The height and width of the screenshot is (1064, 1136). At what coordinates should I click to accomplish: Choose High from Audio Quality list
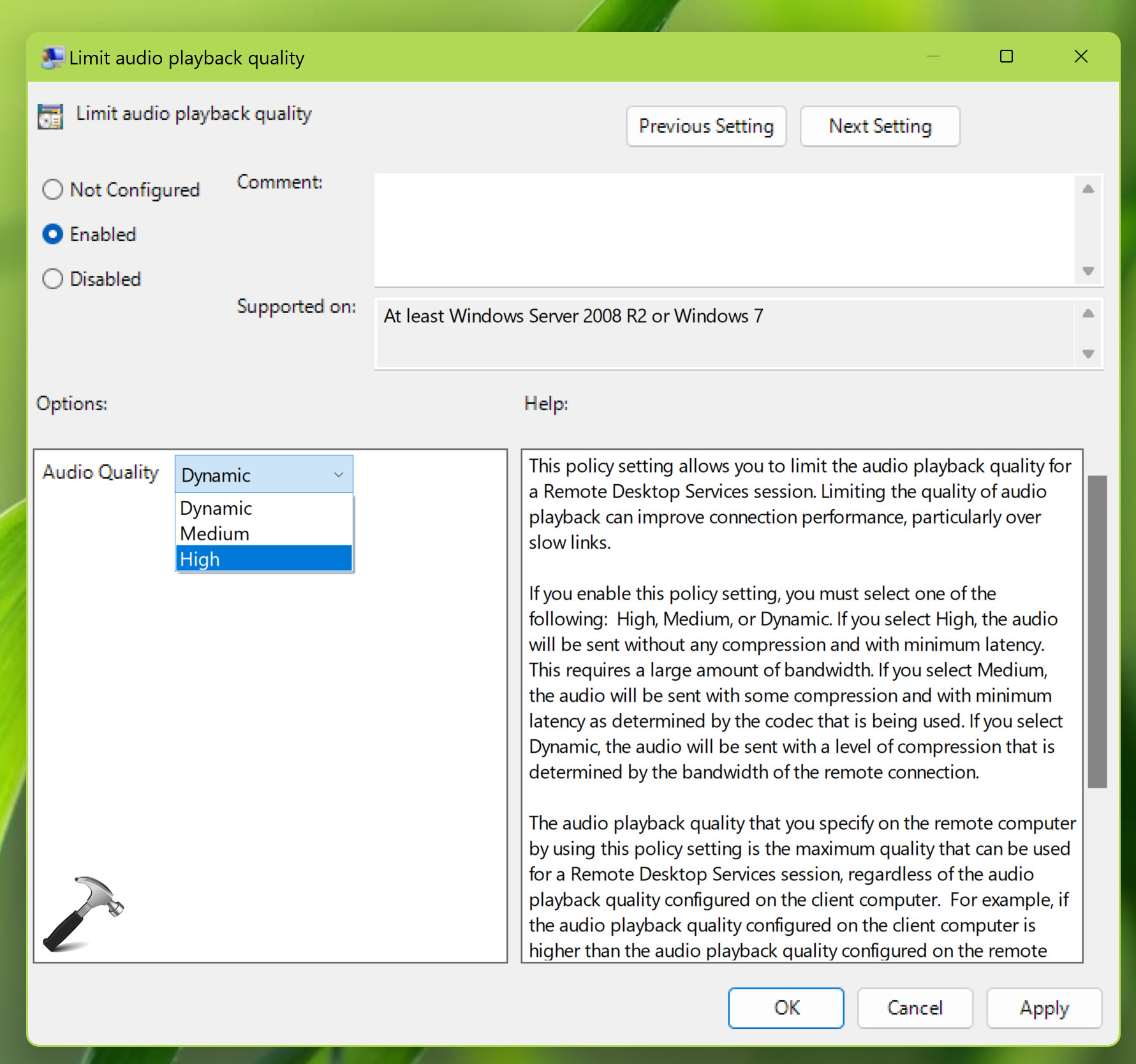(263, 559)
